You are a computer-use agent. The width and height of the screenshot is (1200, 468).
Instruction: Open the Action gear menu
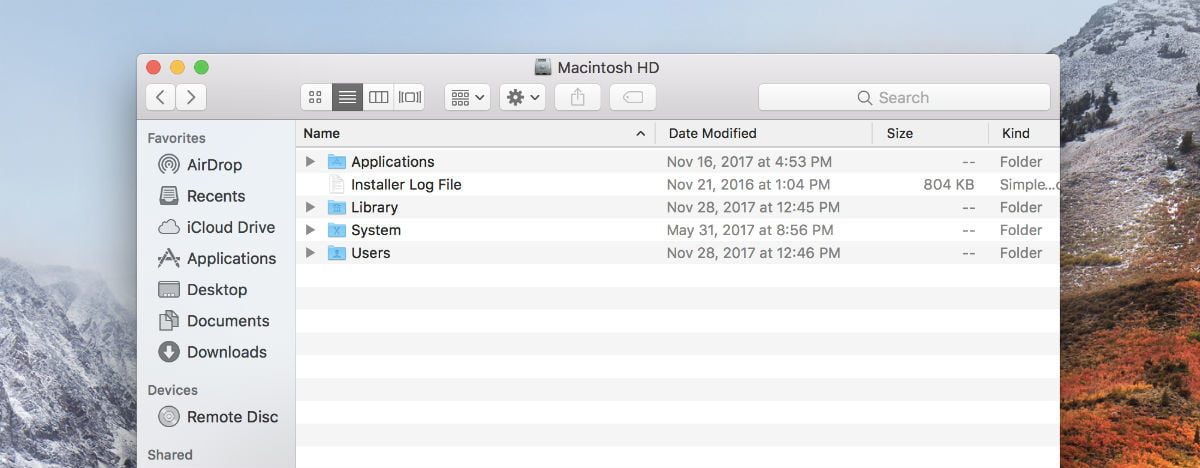click(522, 97)
